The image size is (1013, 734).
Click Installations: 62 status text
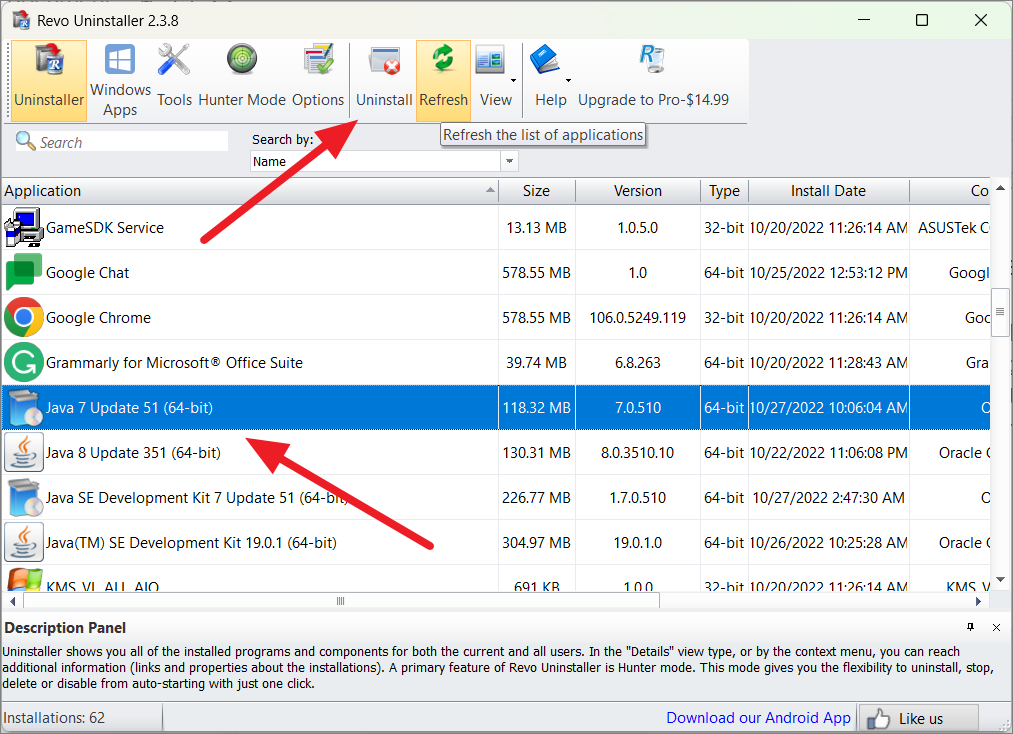(x=54, y=718)
